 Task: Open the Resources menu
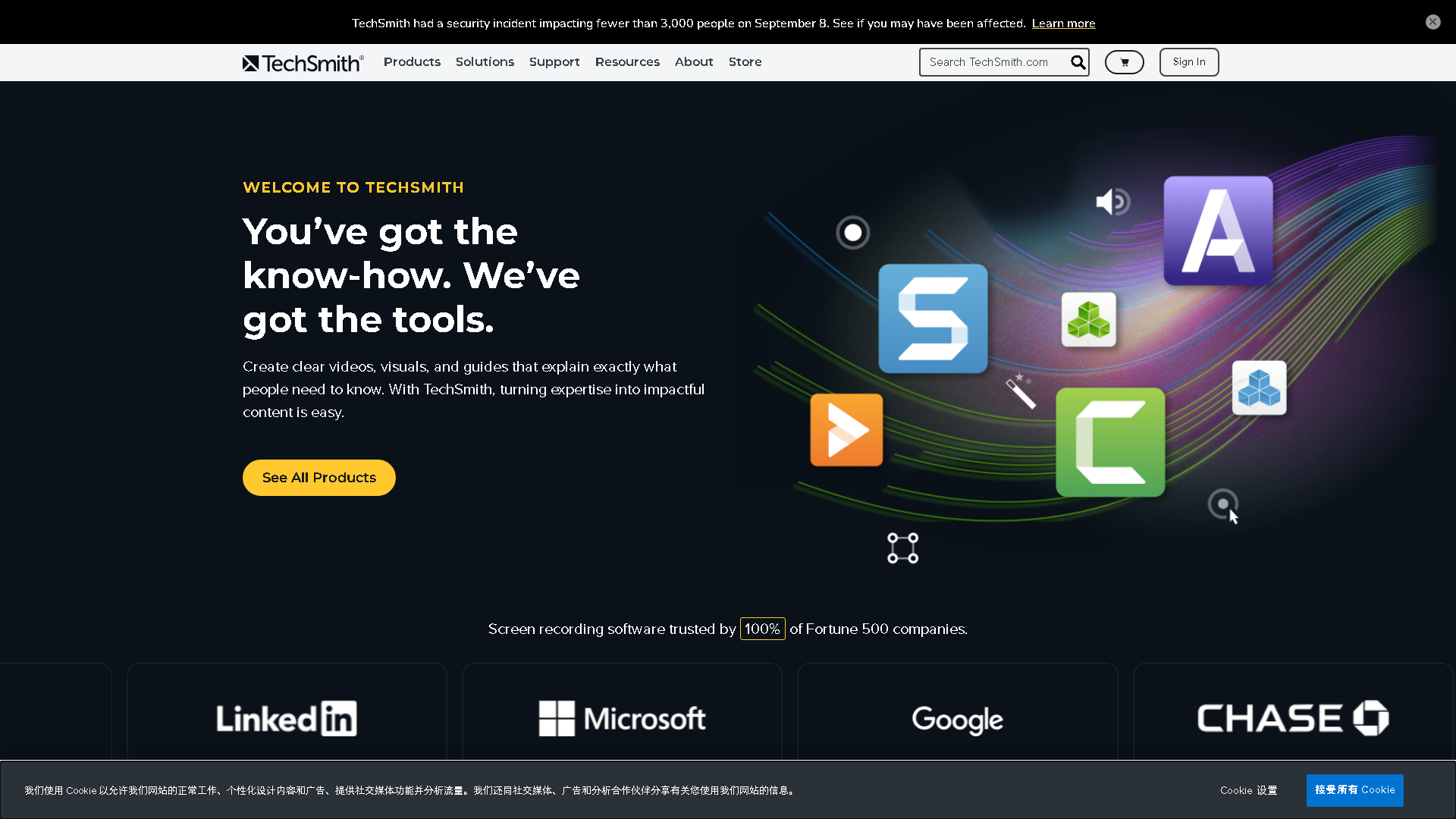pyautogui.click(x=627, y=62)
